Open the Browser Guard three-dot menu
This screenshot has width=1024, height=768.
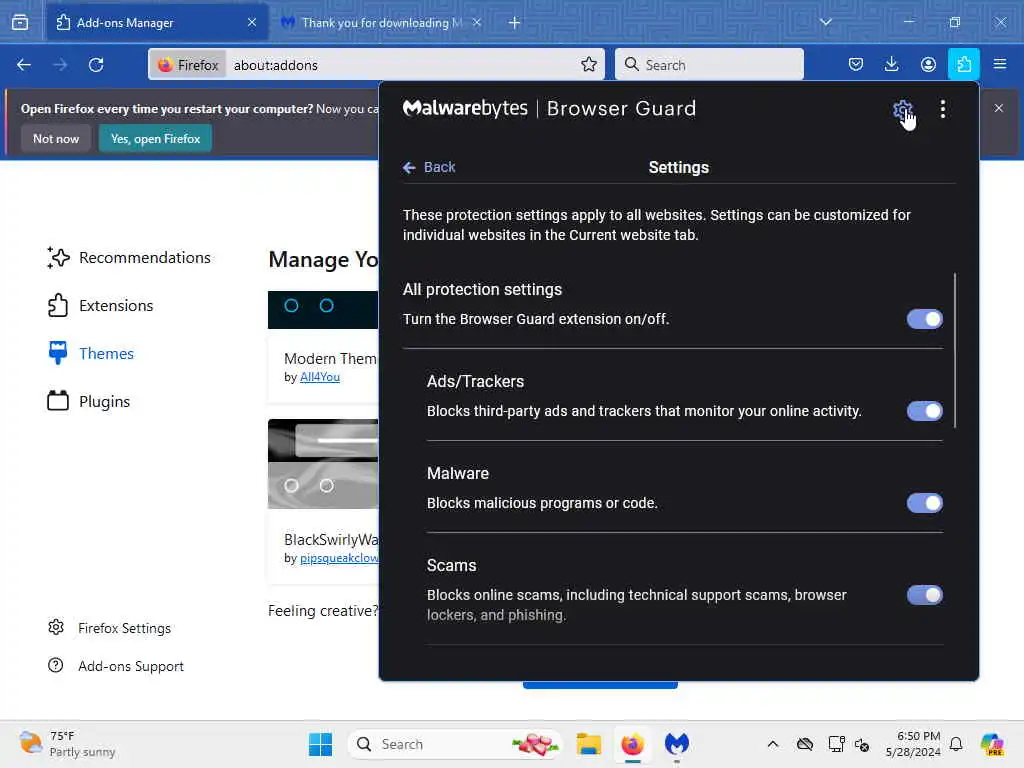pos(942,109)
